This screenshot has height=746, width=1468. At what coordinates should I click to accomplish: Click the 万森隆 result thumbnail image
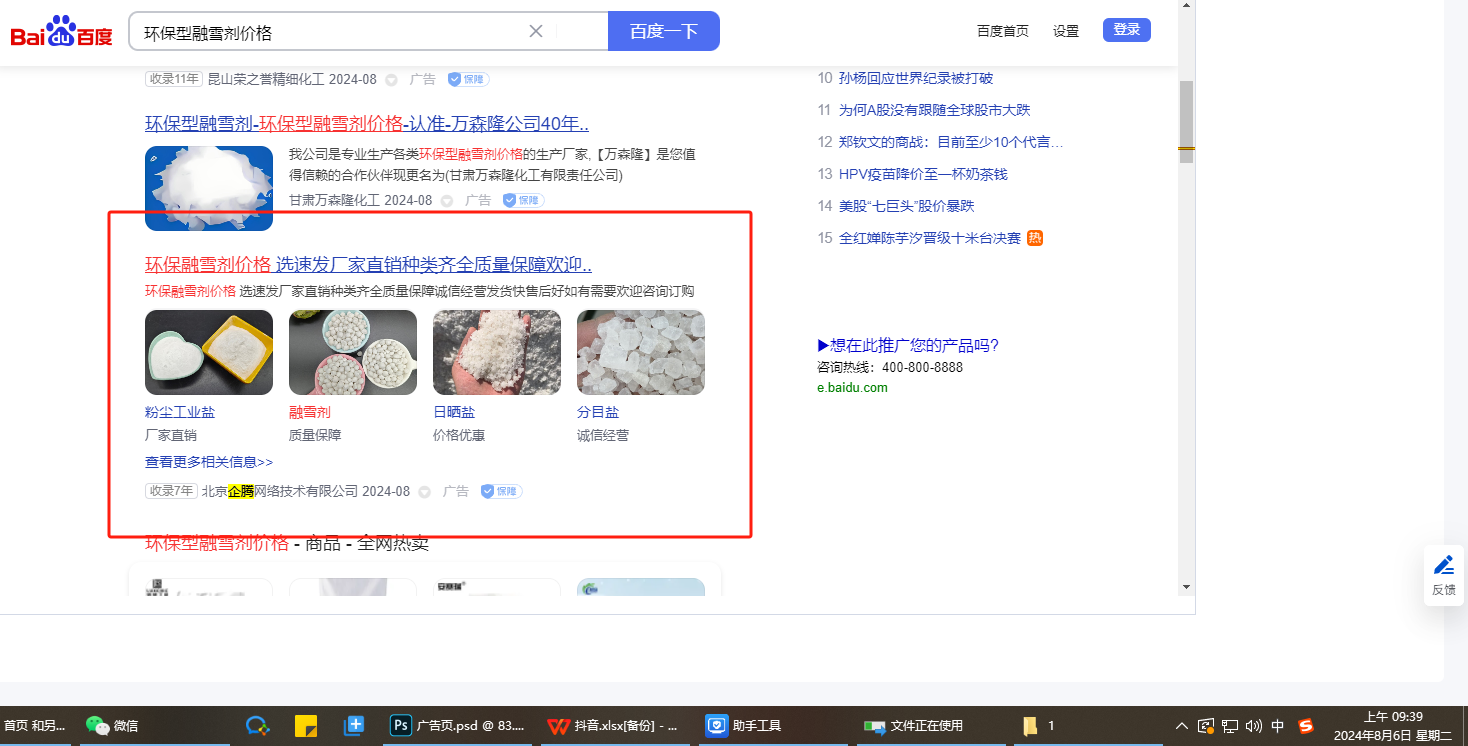coord(209,188)
